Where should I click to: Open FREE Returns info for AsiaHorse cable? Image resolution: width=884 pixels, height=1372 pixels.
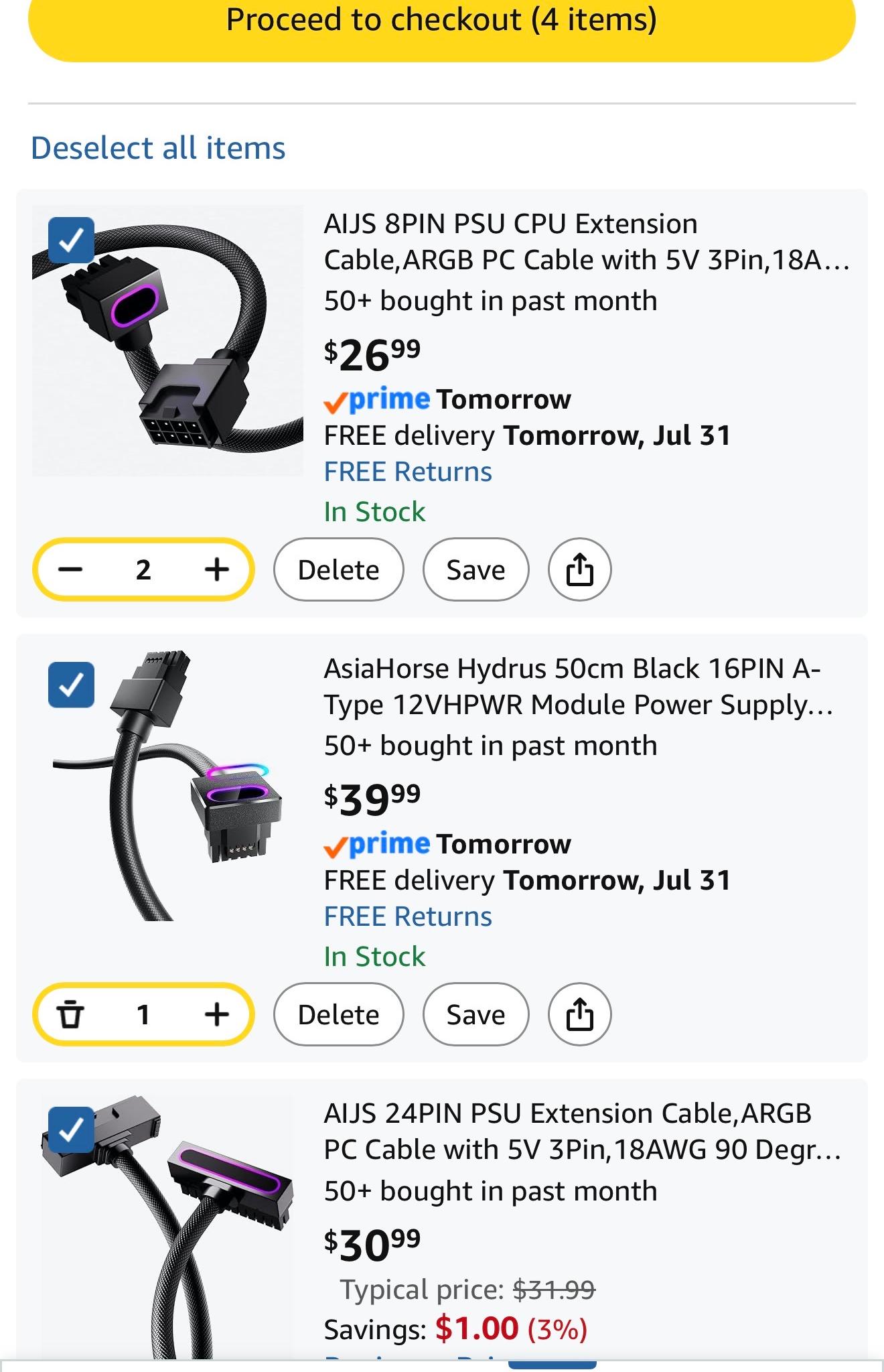click(x=408, y=917)
